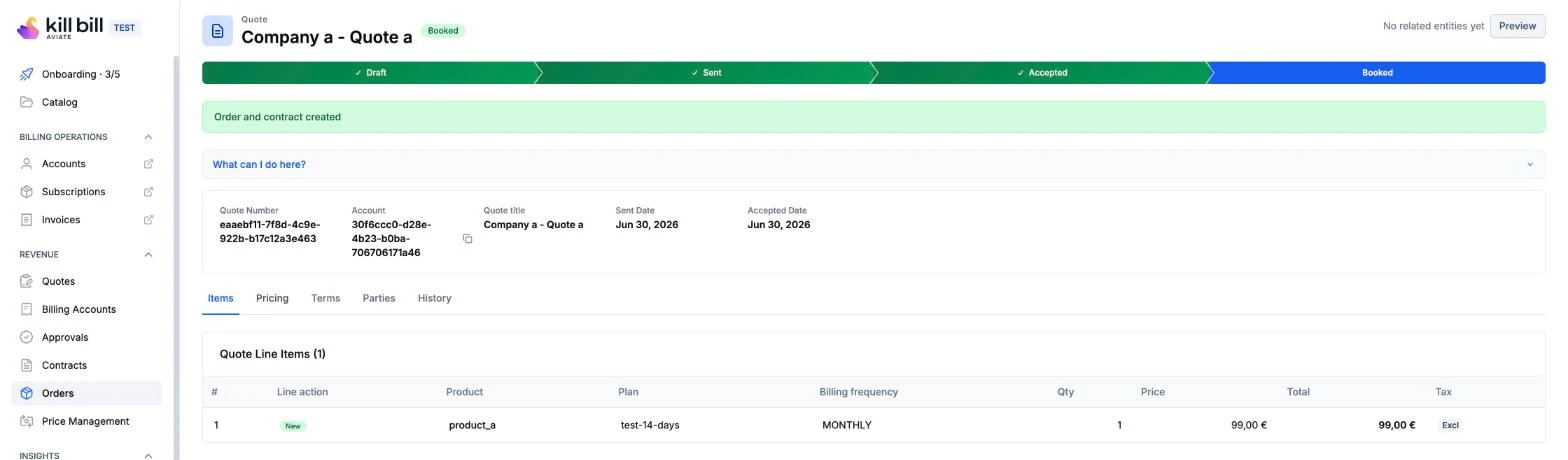The width and height of the screenshot is (1568, 460).
Task: Click the bold 99,00 € total value
Action: (1397, 426)
